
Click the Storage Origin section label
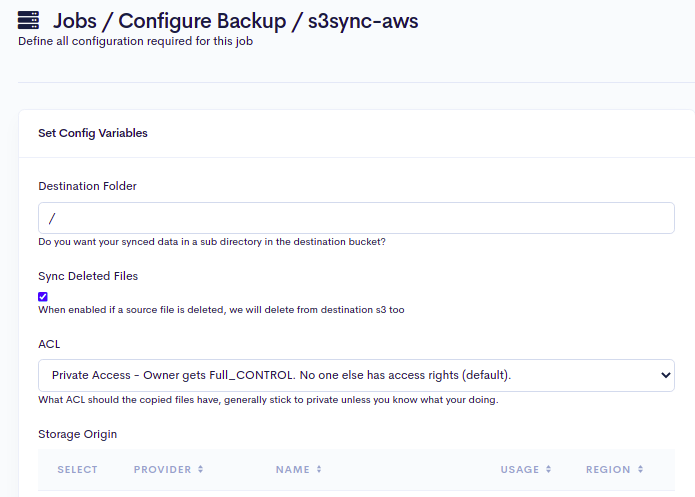pyautogui.click(x=78, y=433)
